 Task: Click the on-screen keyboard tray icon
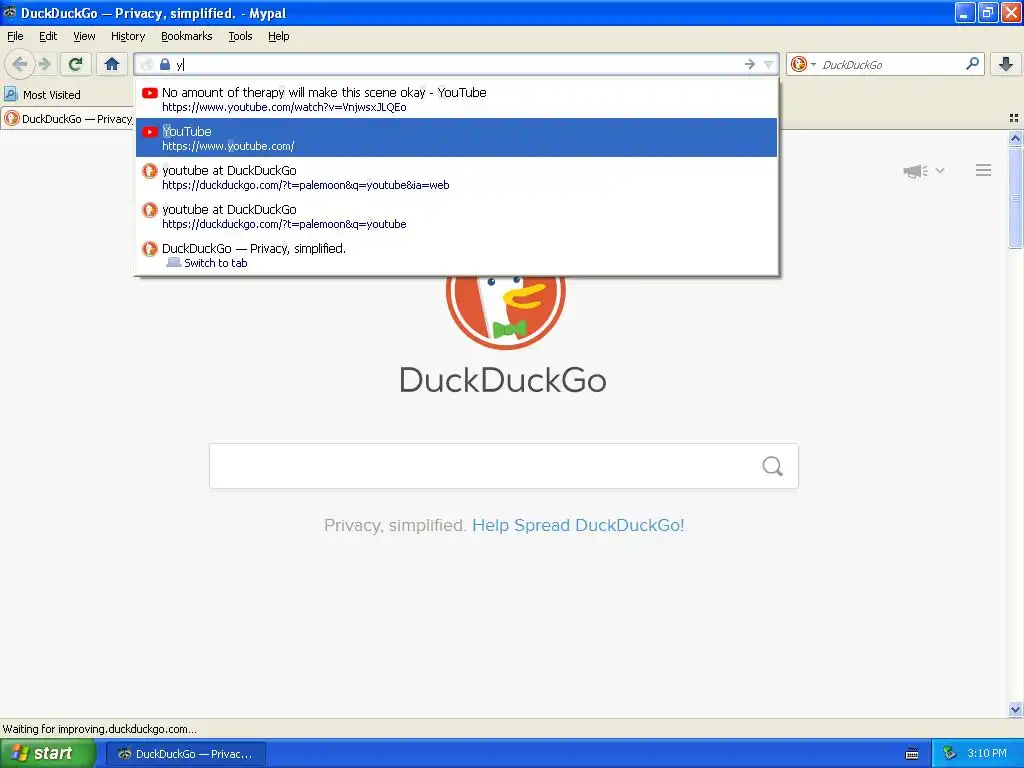point(912,754)
